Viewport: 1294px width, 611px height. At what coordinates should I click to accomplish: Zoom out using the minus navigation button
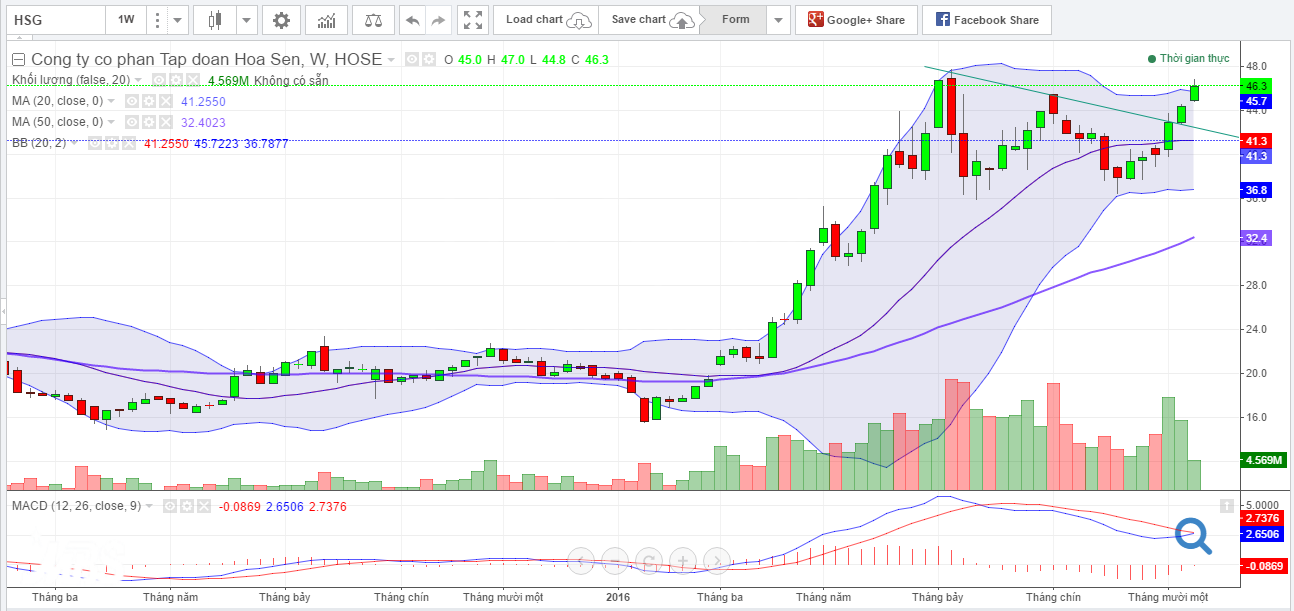click(615, 560)
